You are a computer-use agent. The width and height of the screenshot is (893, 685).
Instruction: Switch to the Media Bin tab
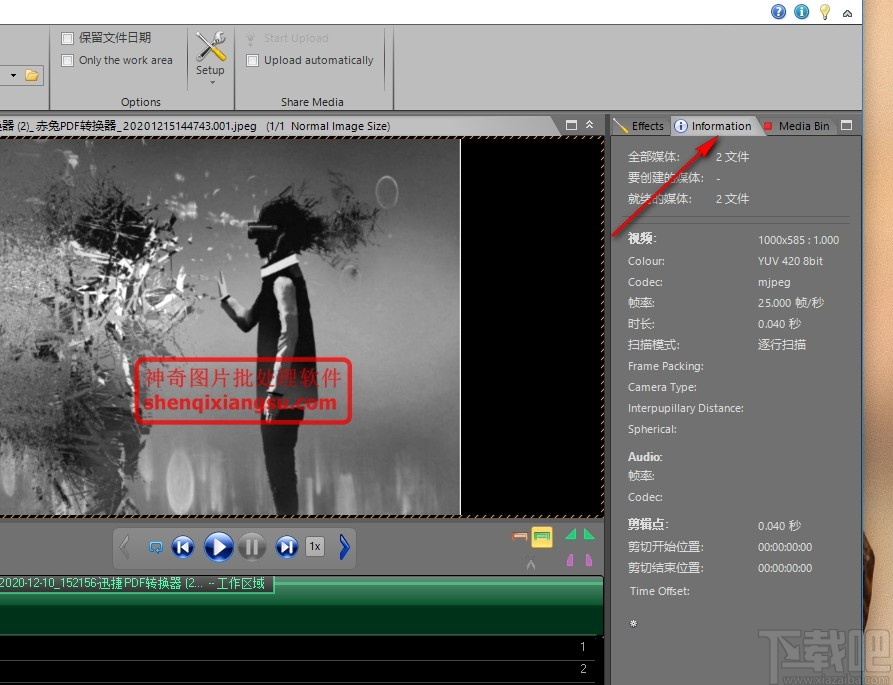pos(797,126)
